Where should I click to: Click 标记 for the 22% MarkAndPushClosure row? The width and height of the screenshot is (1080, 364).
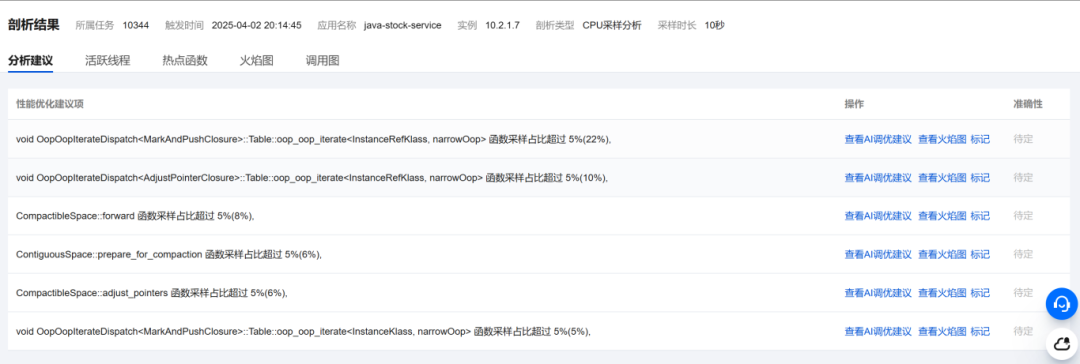(980, 139)
